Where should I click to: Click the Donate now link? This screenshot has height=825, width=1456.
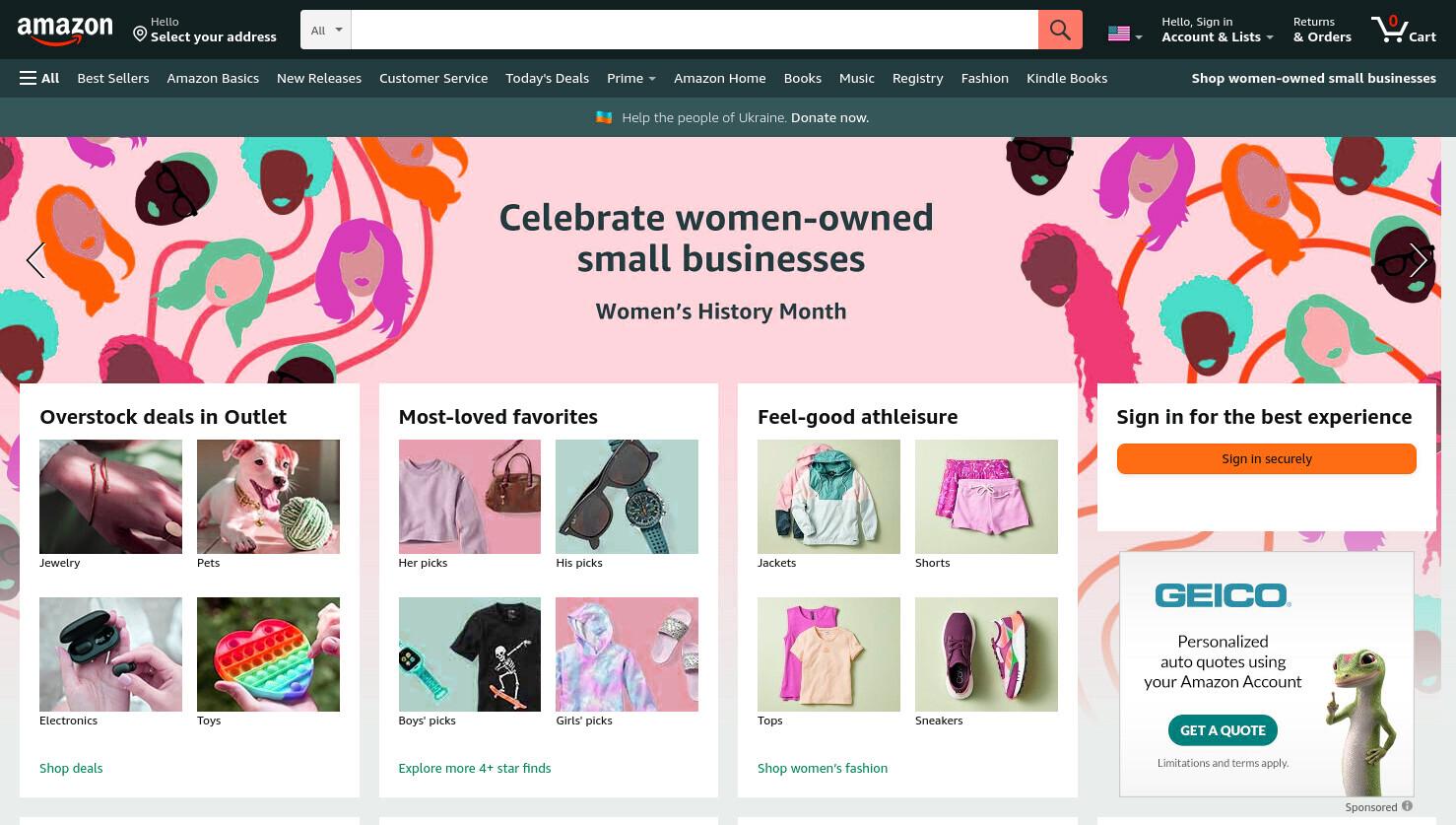829,117
